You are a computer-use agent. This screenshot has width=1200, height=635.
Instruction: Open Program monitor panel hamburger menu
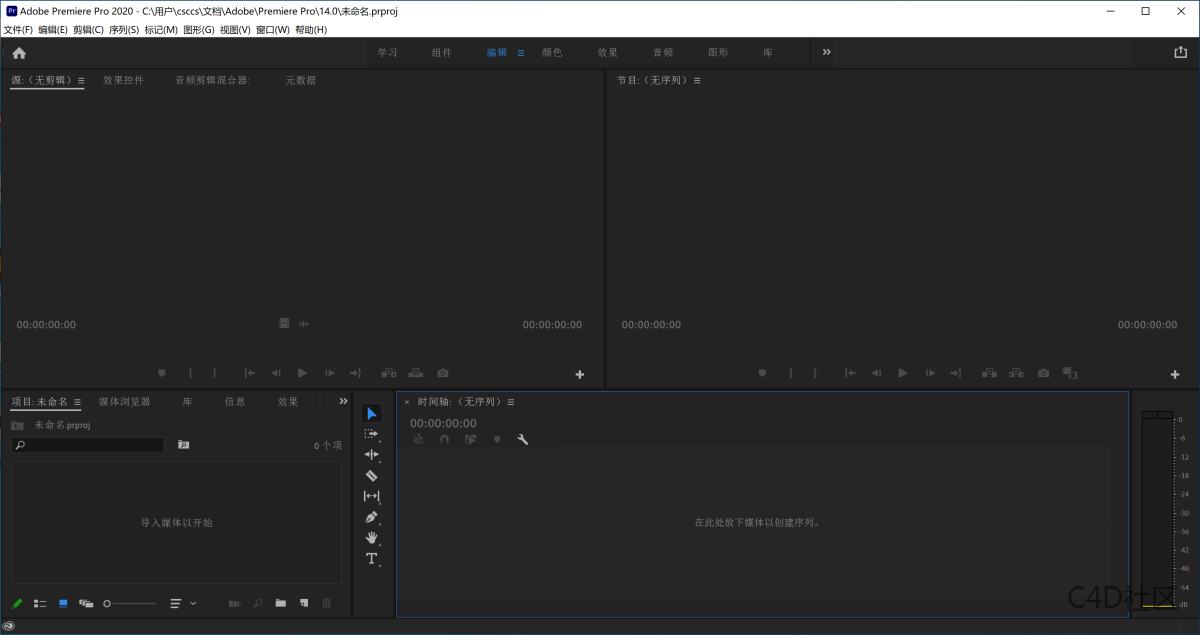pyautogui.click(x=697, y=80)
